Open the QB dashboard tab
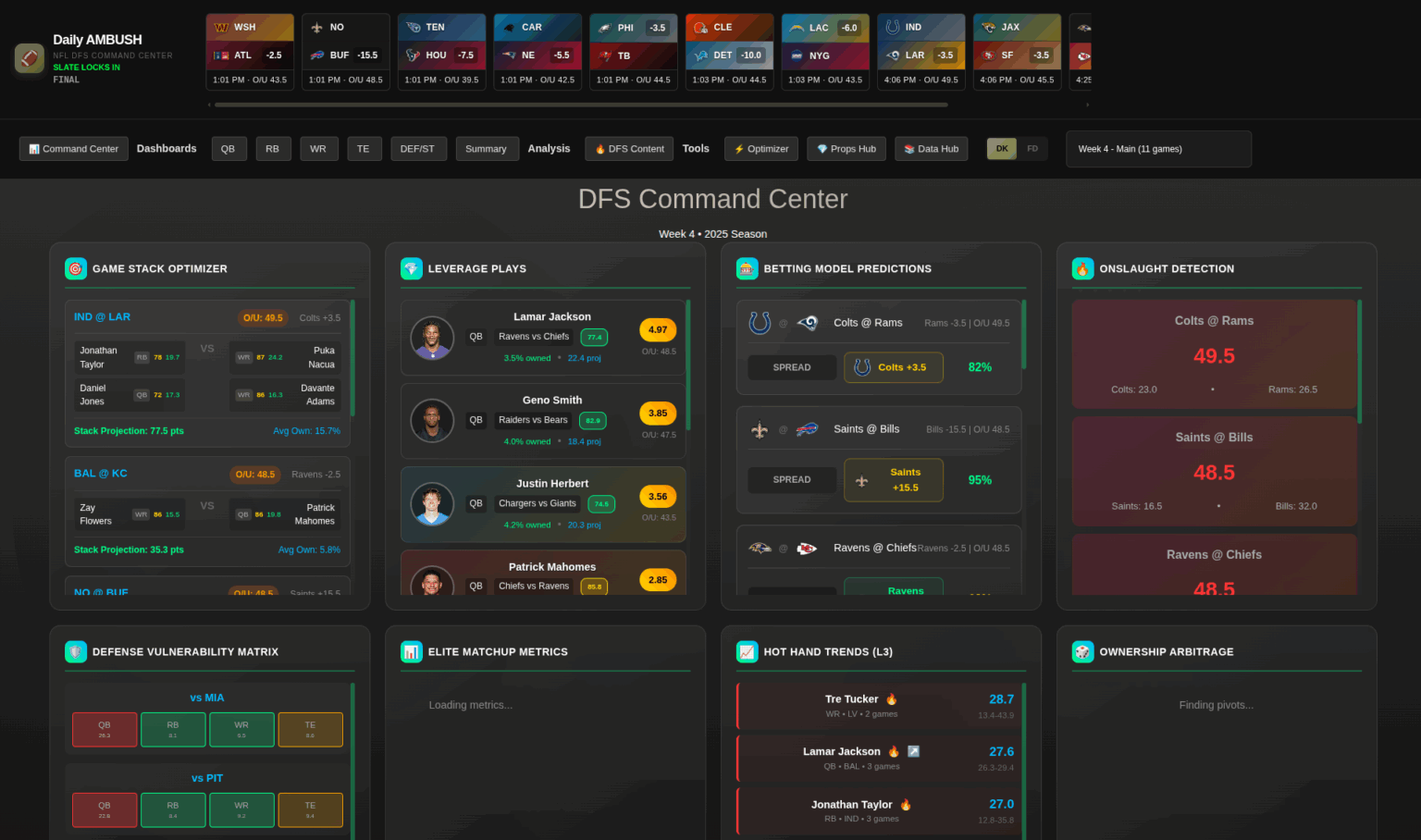 [x=229, y=149]
